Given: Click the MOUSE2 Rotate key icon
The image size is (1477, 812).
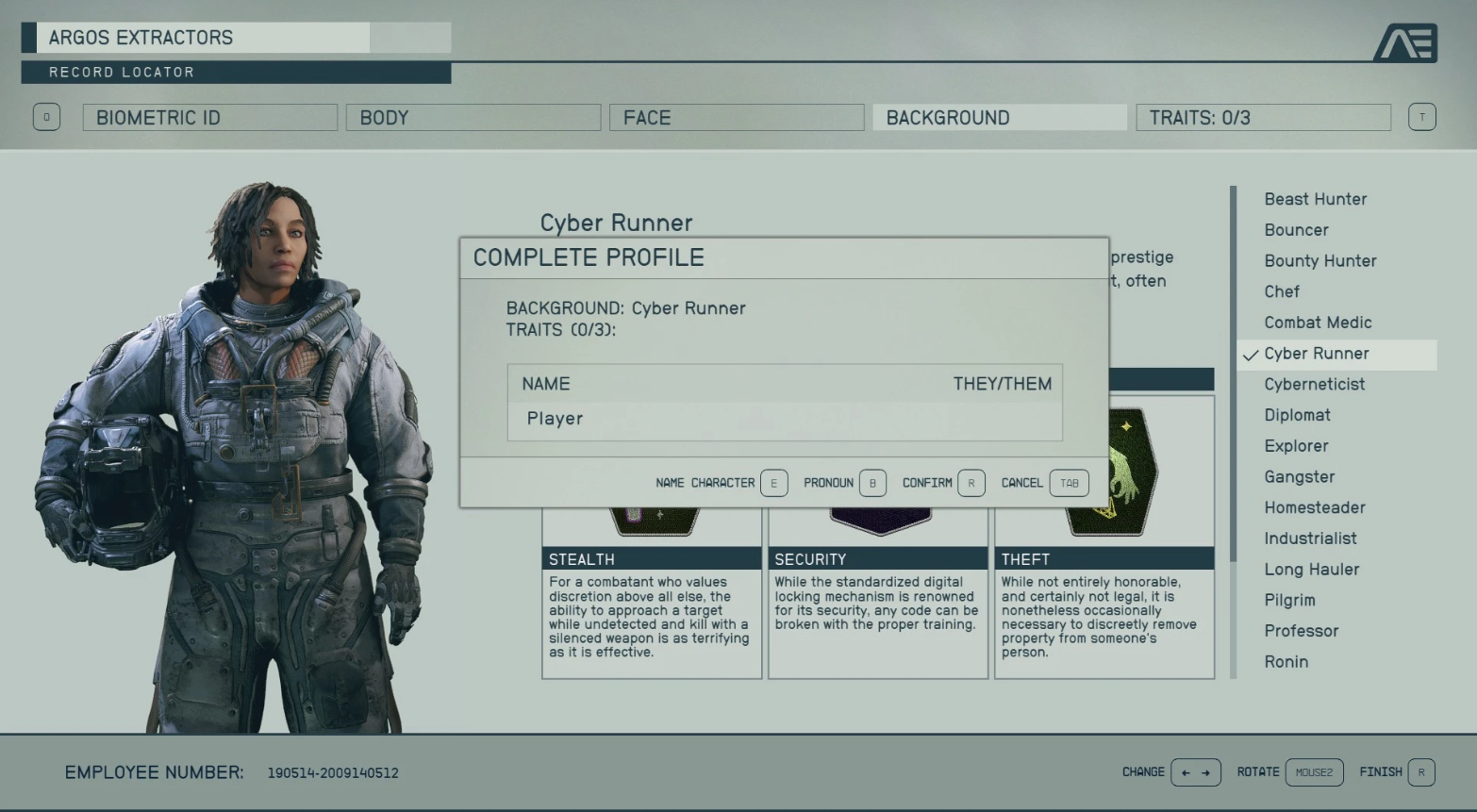Looking at the screenshot, I should [1314, 772].
